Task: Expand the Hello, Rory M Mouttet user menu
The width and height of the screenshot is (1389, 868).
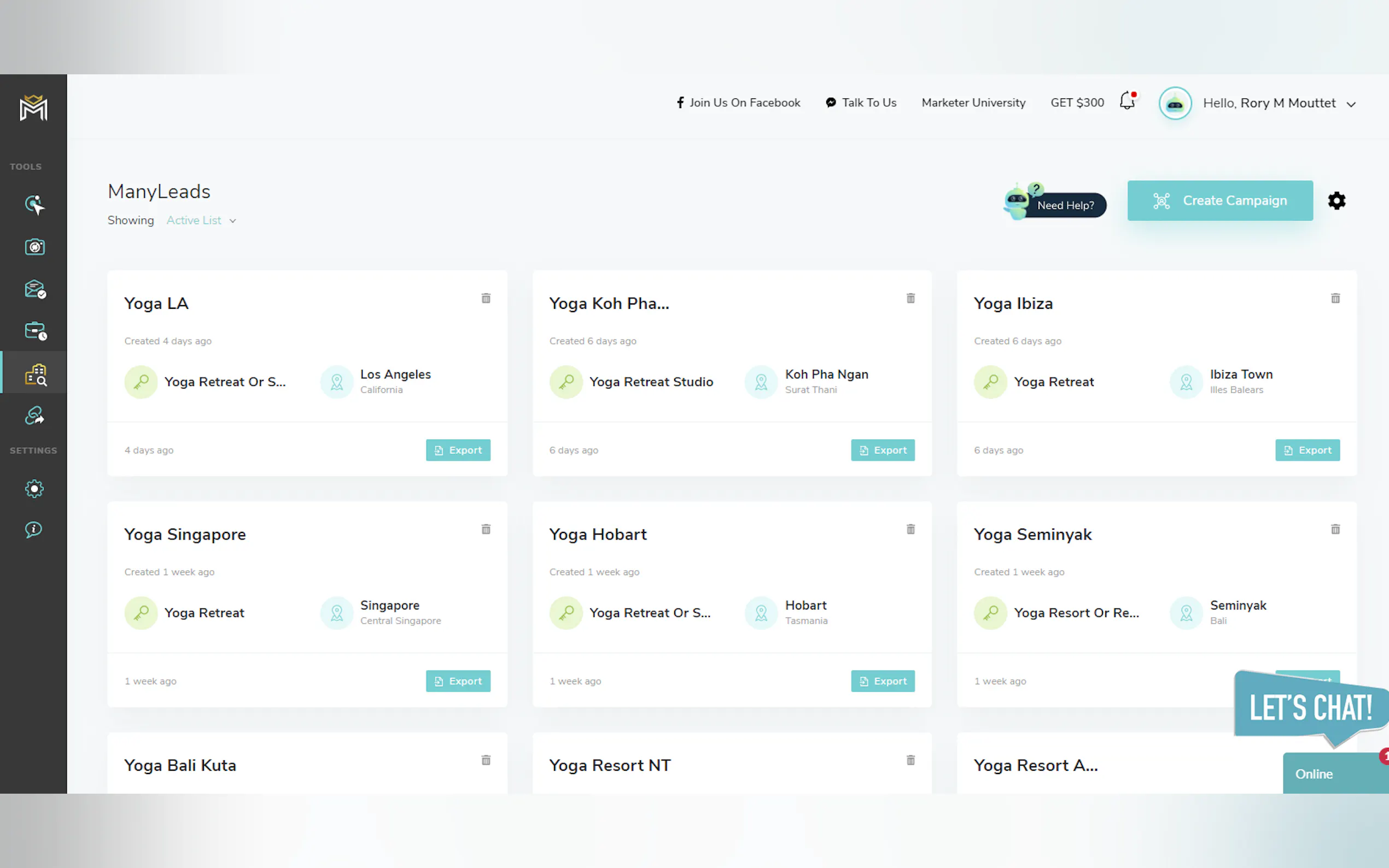Action: (1279, 103)
